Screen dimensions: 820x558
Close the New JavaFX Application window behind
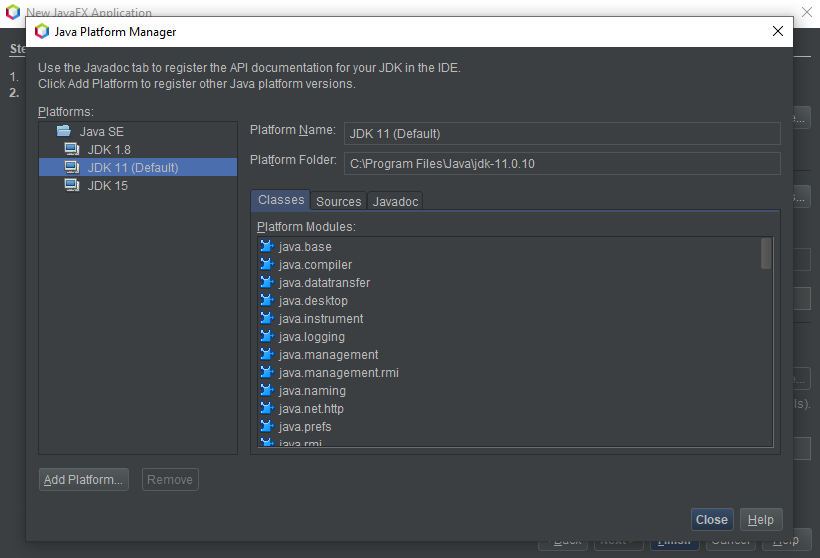[x=807, y=12]
